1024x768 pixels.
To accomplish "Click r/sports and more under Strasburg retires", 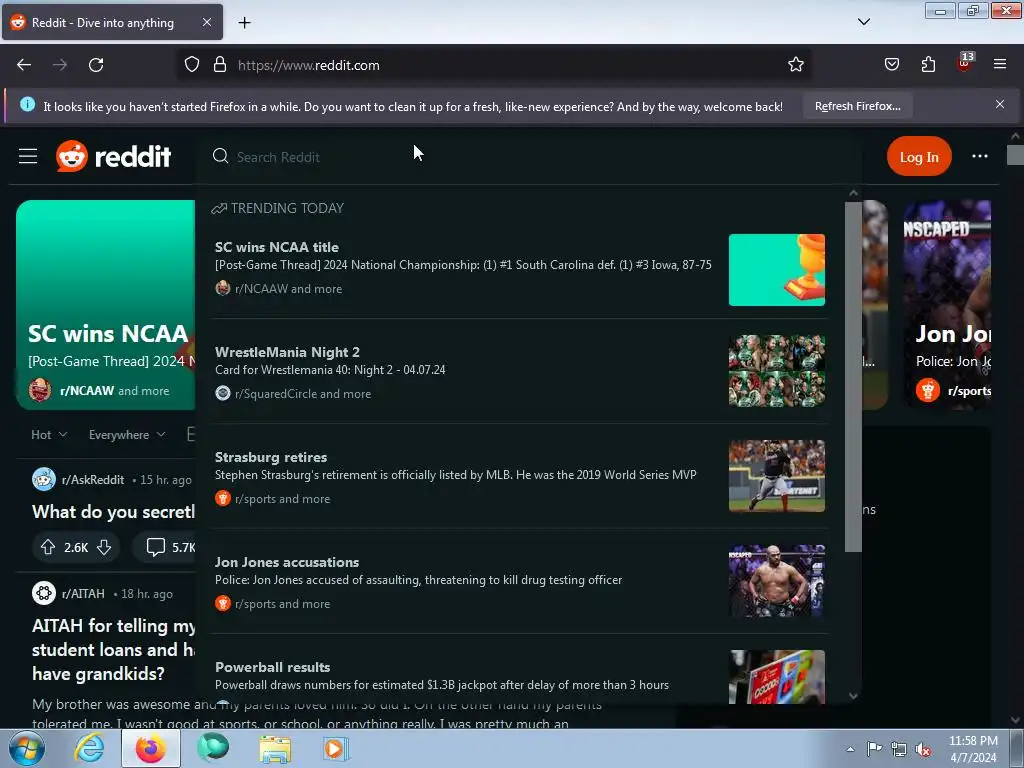I will (x=282, y=499).
